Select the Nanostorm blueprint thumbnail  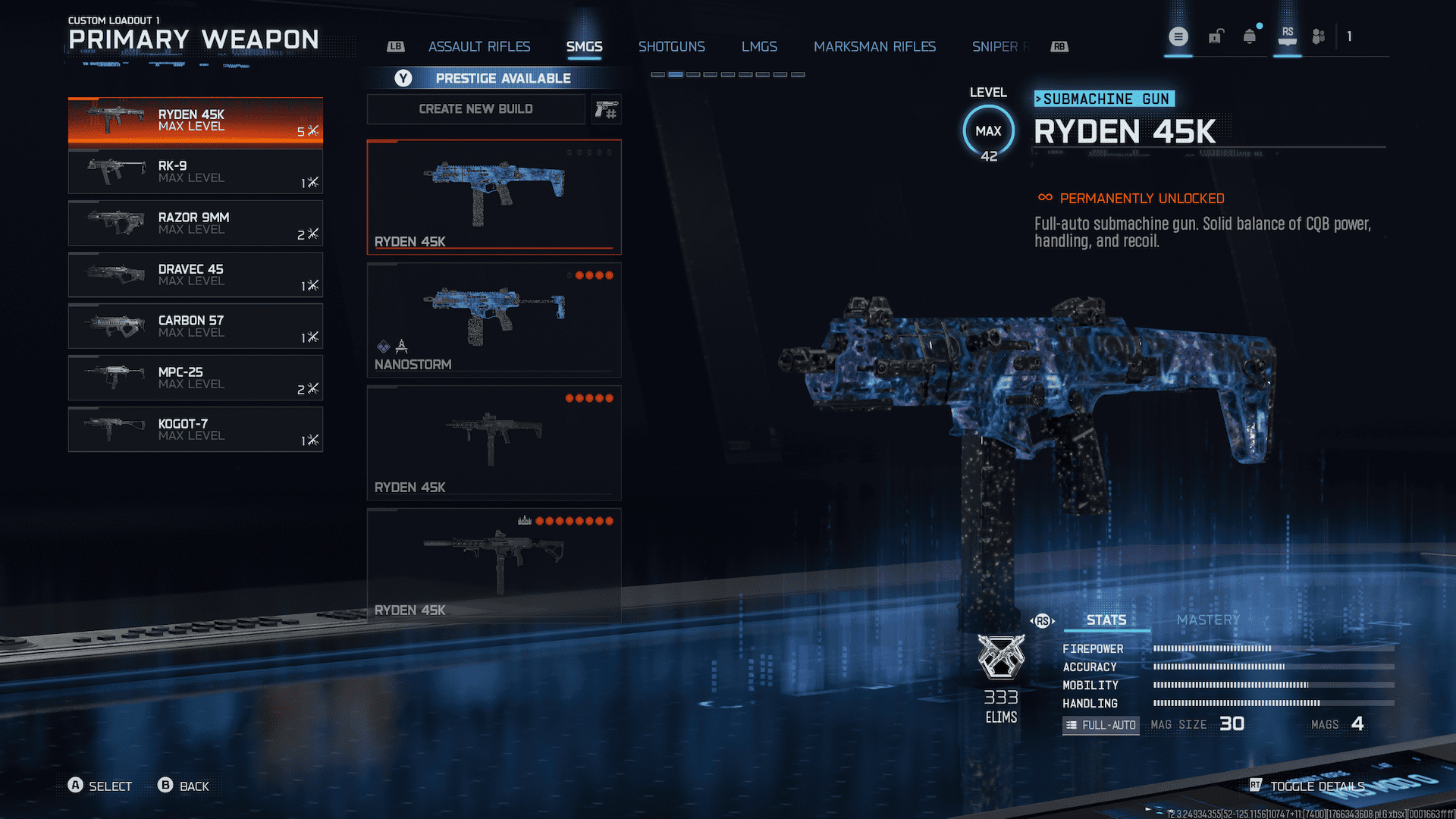(x=494, y=319)
